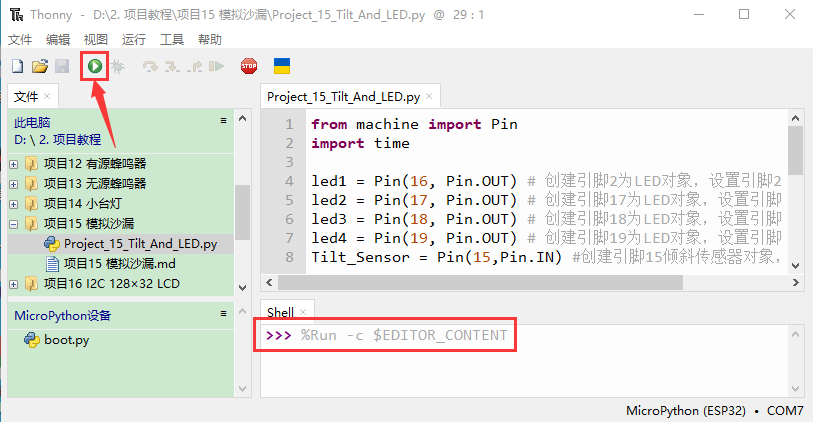Click the Ukraine flag toolbar icon
The height and width of the screenshot is (422, 813).
click(282, 66)
